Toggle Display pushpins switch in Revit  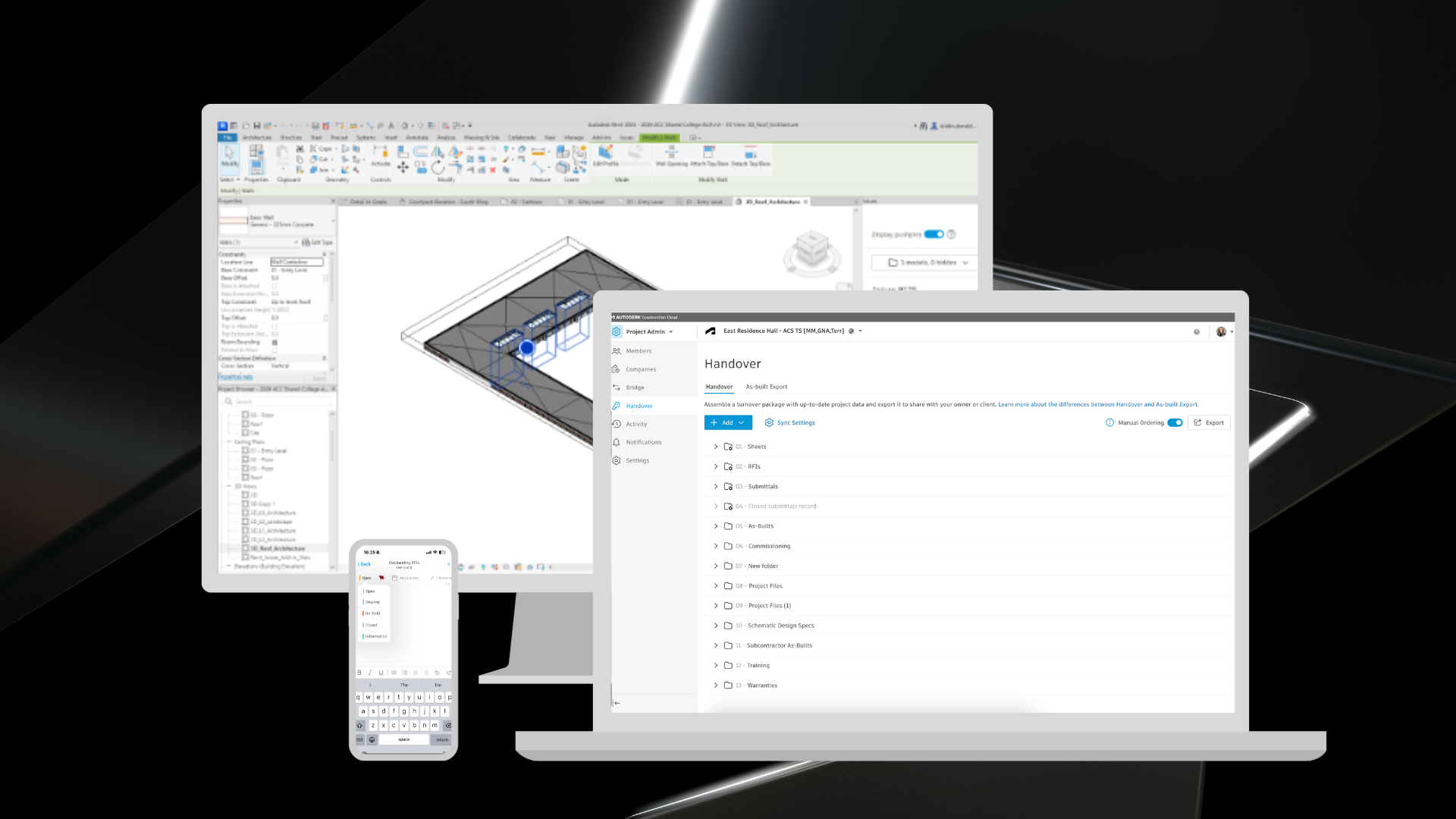[934, 234]
